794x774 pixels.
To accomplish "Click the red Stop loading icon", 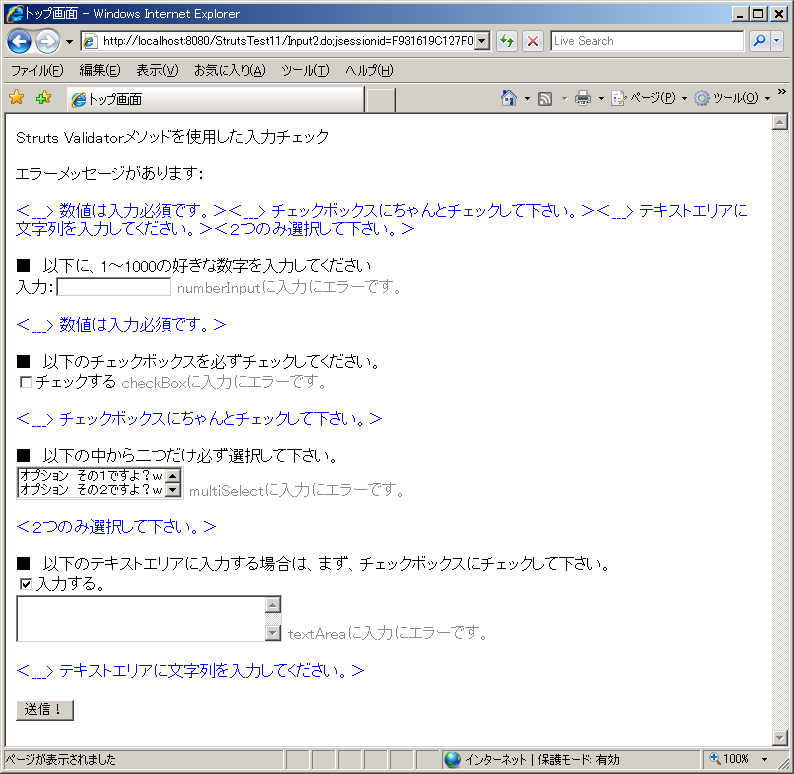I will [533, 41].
